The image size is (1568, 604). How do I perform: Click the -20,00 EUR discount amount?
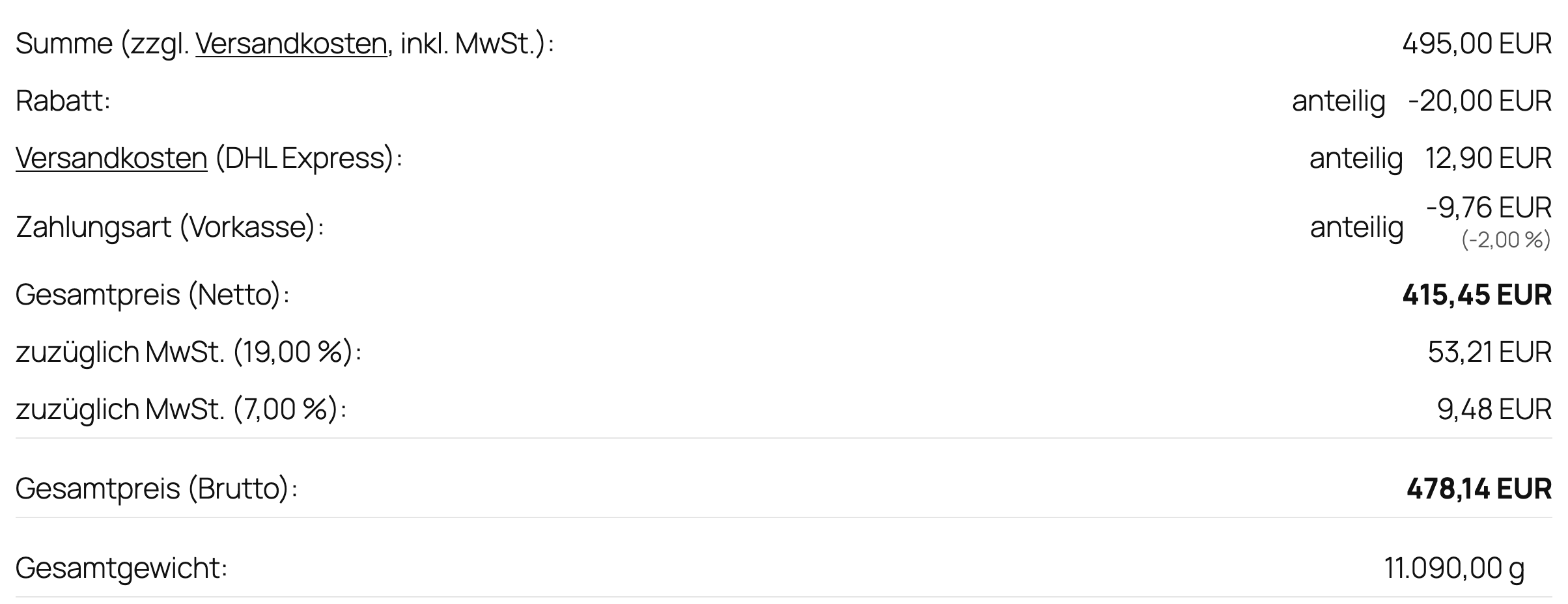(x=1479, y=101)
